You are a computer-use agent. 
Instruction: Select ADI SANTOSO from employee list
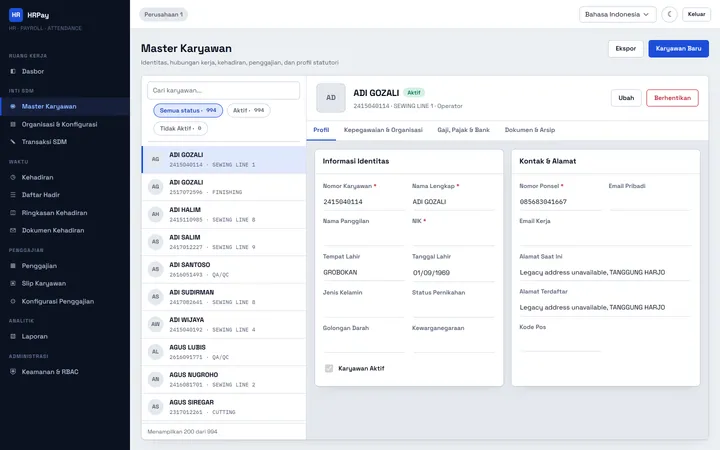point(224,270)
